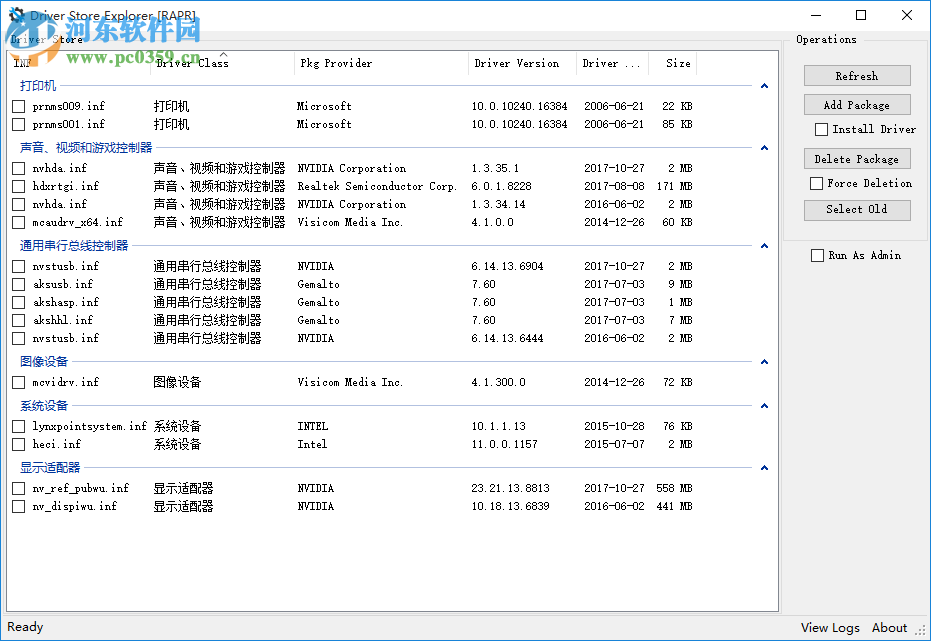Enable Force Deletion

coord(817,183)
